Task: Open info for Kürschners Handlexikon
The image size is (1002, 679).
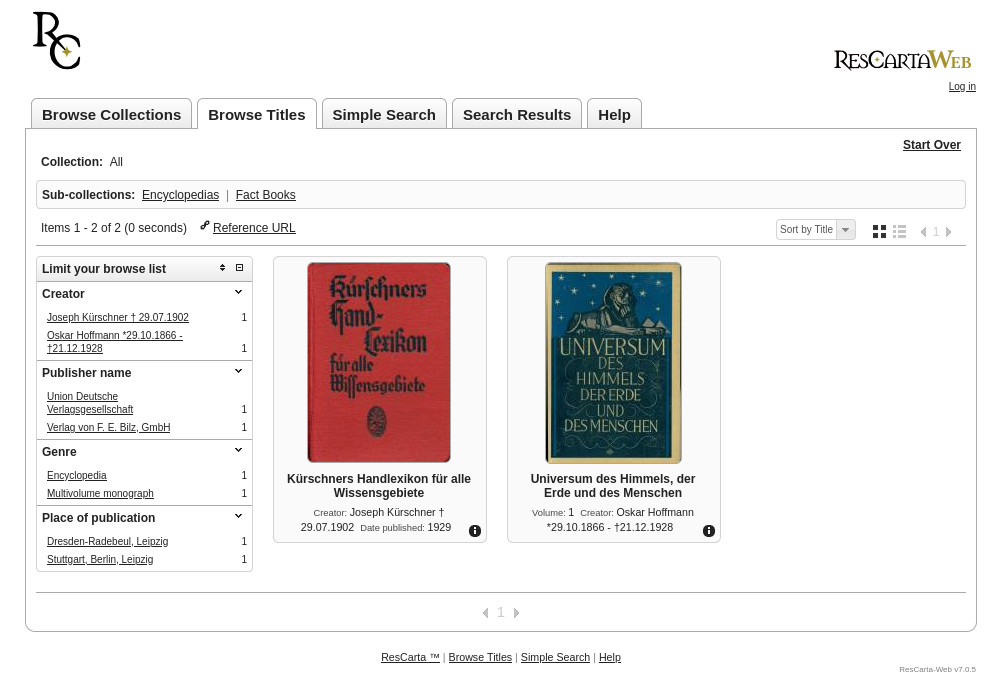Action: 475,531
